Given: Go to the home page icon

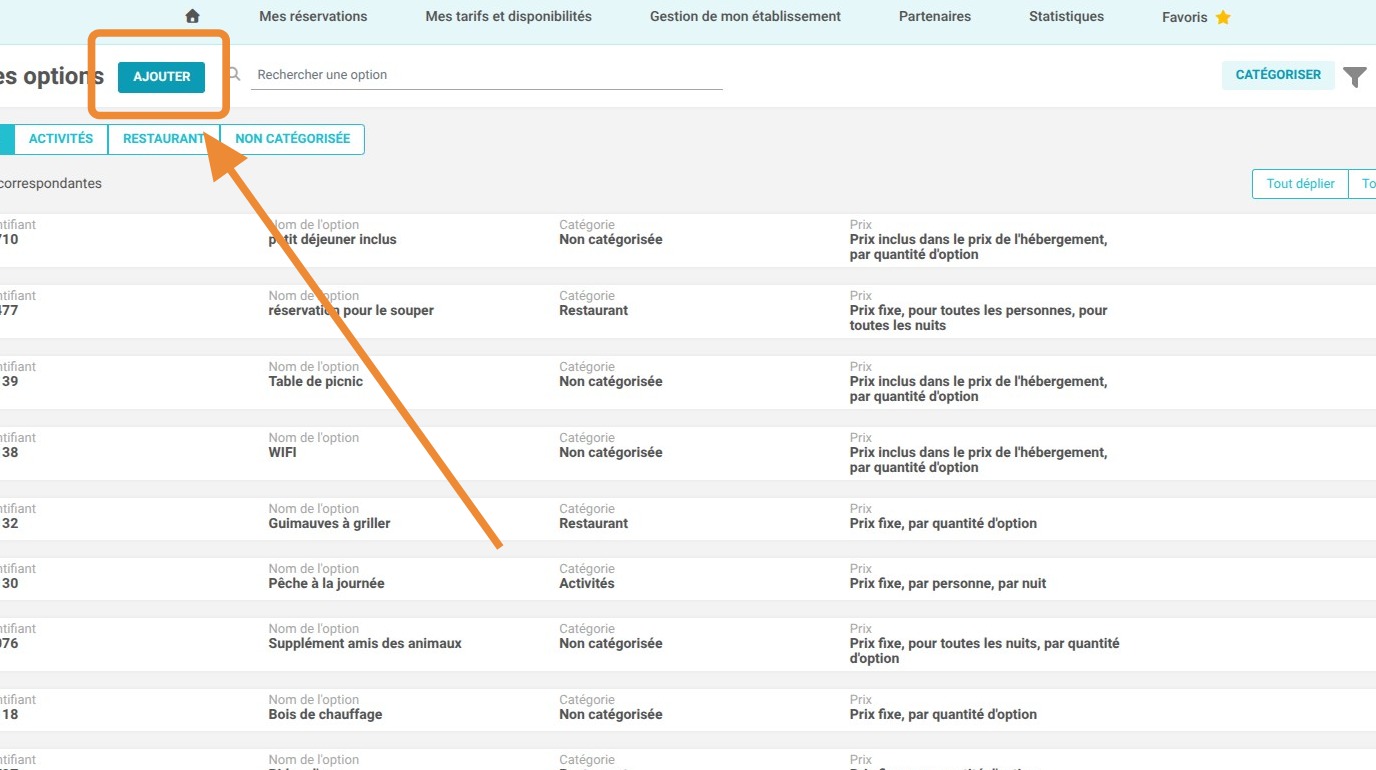Looking at the screenshot, I should click(x=193, y=16).
